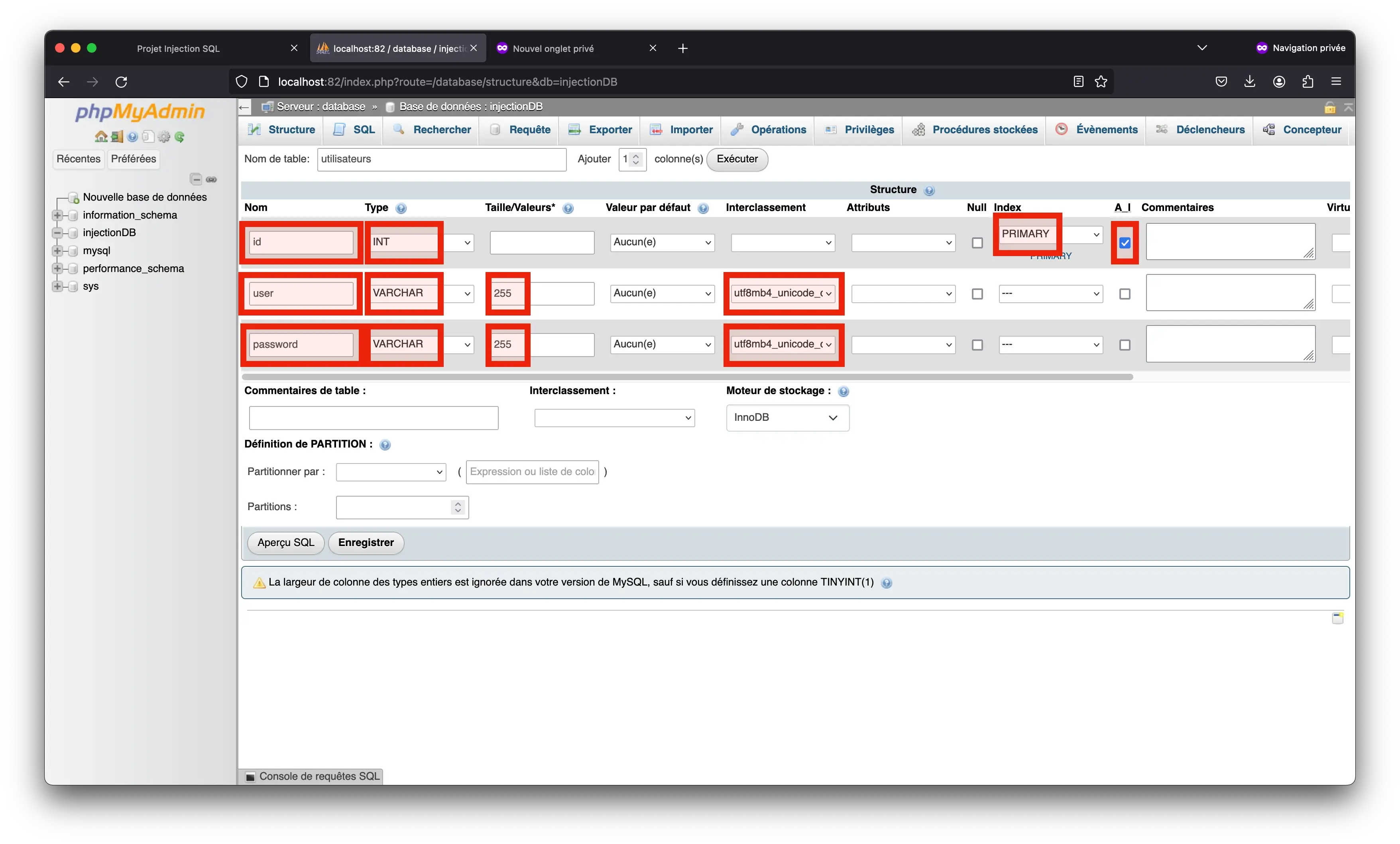
Task: Expand the information_schema database node
Action: coord(57,215)
